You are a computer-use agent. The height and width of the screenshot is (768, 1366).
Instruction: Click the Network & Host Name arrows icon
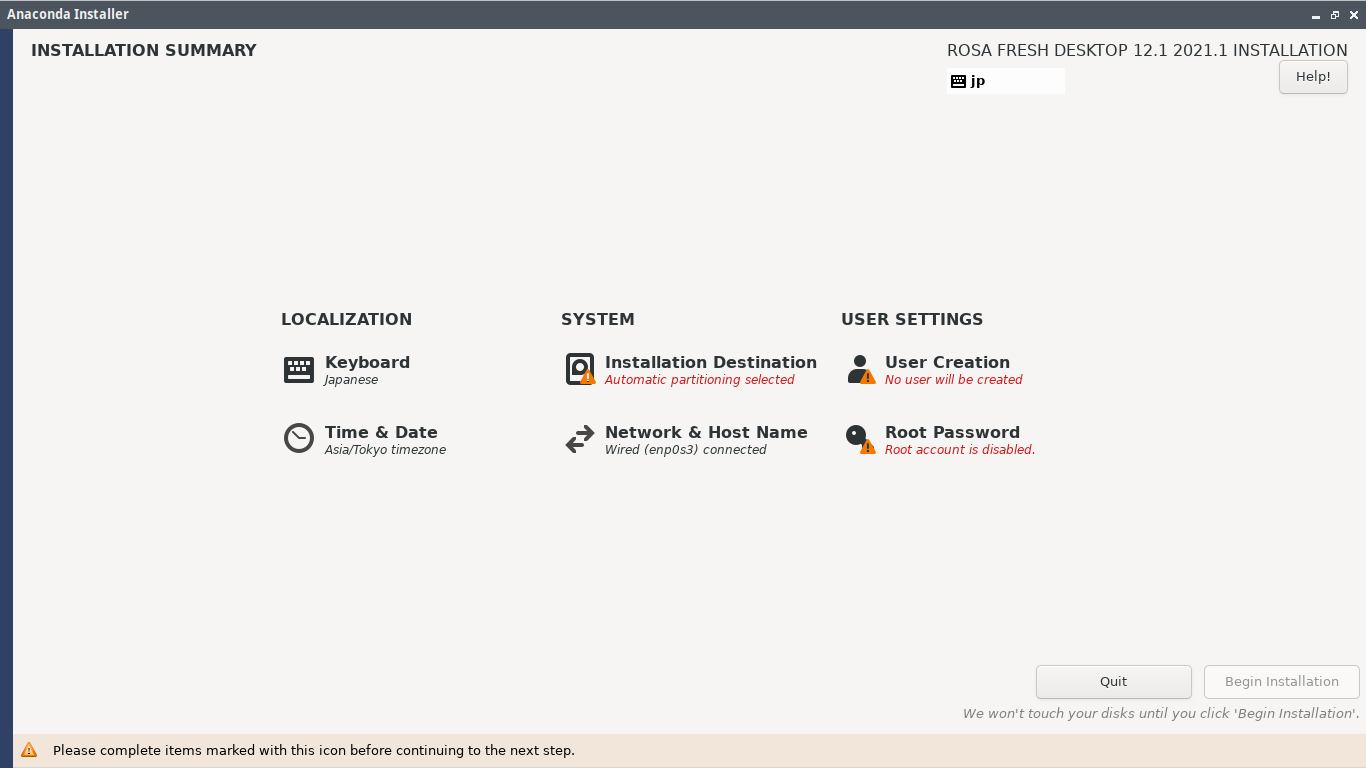pos(580,439)
